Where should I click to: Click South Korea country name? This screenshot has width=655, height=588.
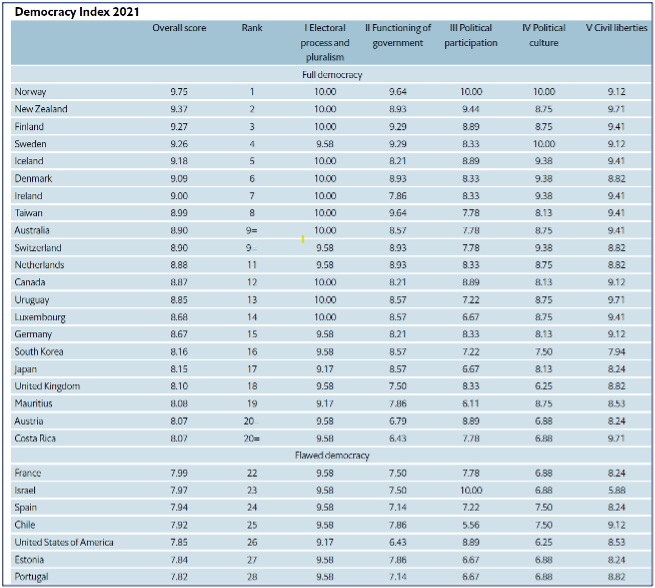click(x=40, y=352)
